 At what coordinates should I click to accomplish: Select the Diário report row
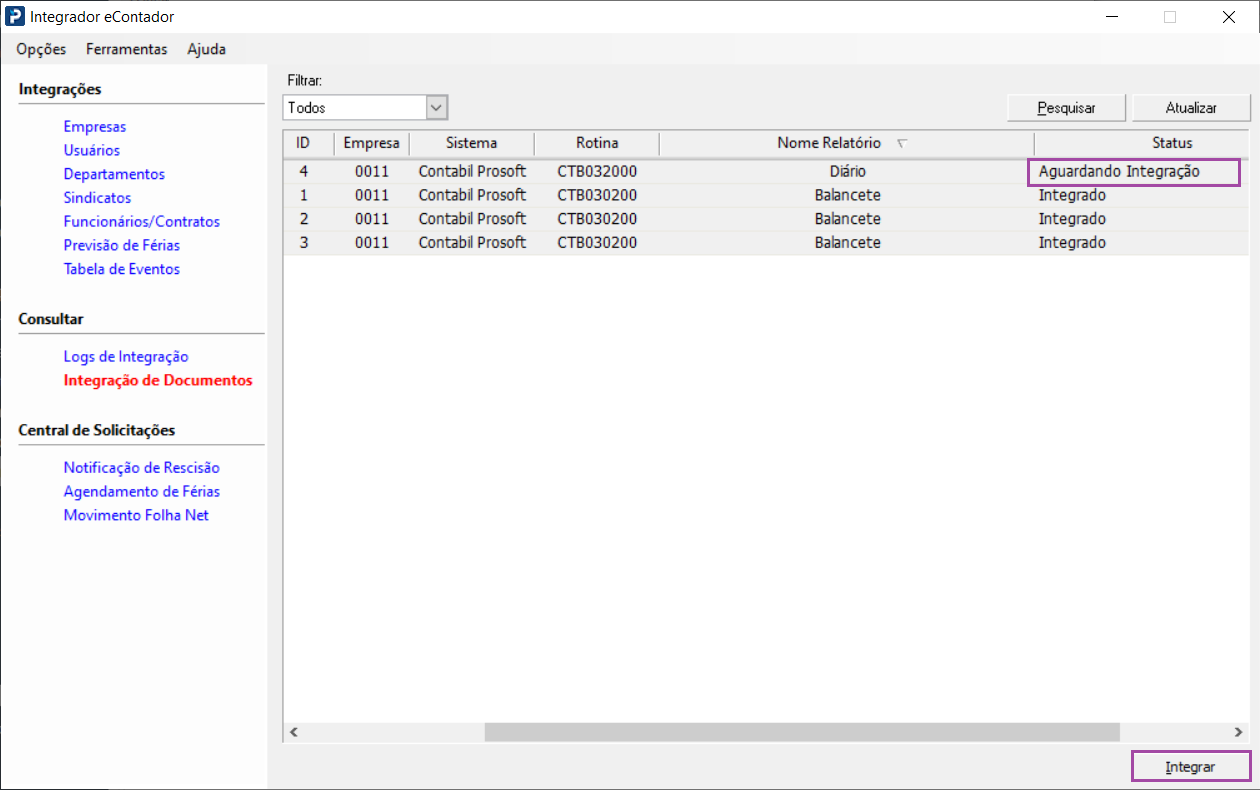click(846, 172)
